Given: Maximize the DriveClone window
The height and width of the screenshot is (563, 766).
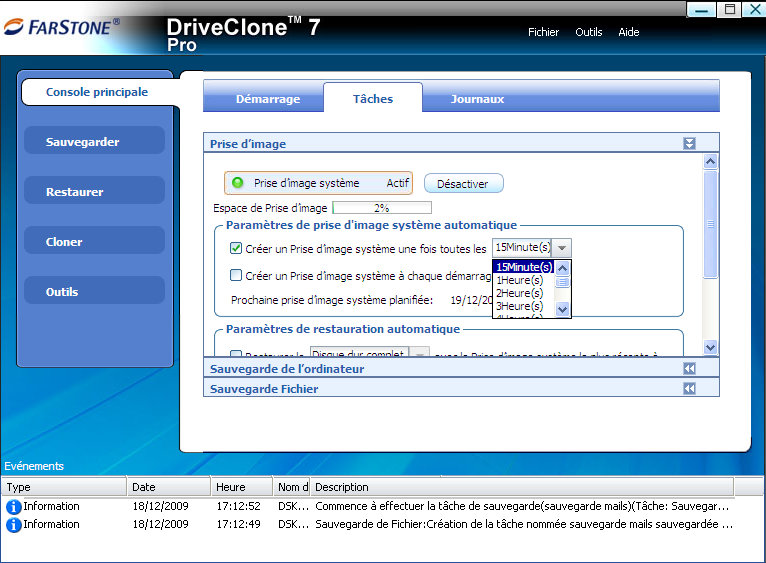Looking at the screenshot, I should (x=729, y=9).
